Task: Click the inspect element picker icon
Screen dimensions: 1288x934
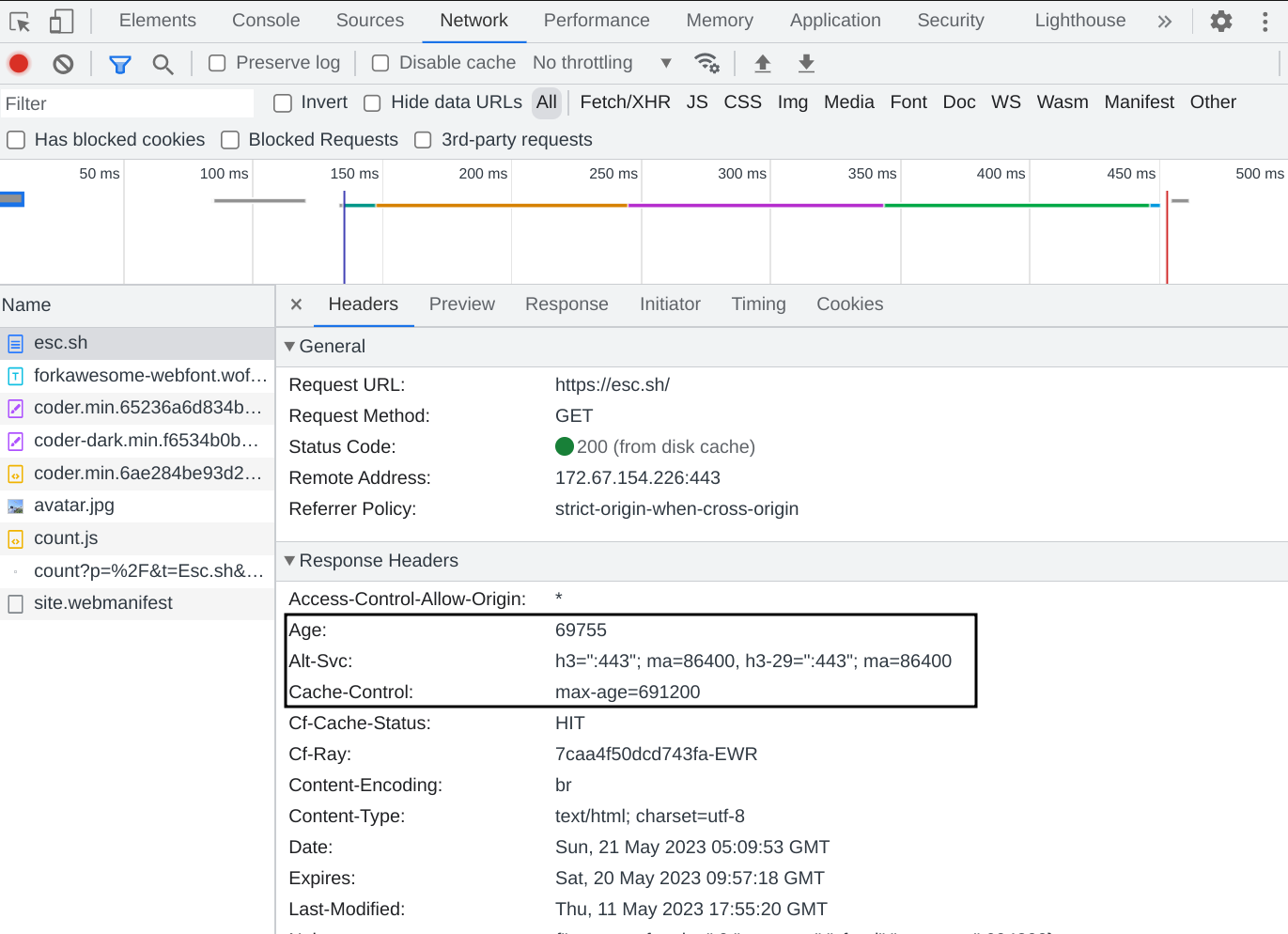Action: pyautogui.click(x=20, y=21)
